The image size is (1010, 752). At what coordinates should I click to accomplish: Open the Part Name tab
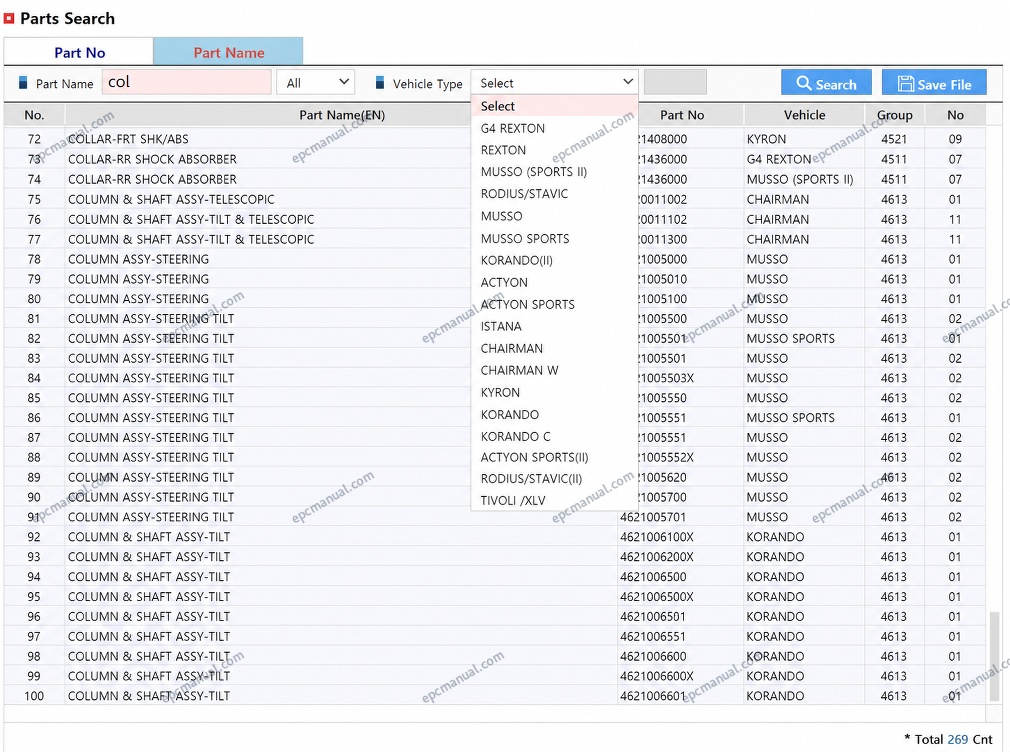(x=229, y=52)
